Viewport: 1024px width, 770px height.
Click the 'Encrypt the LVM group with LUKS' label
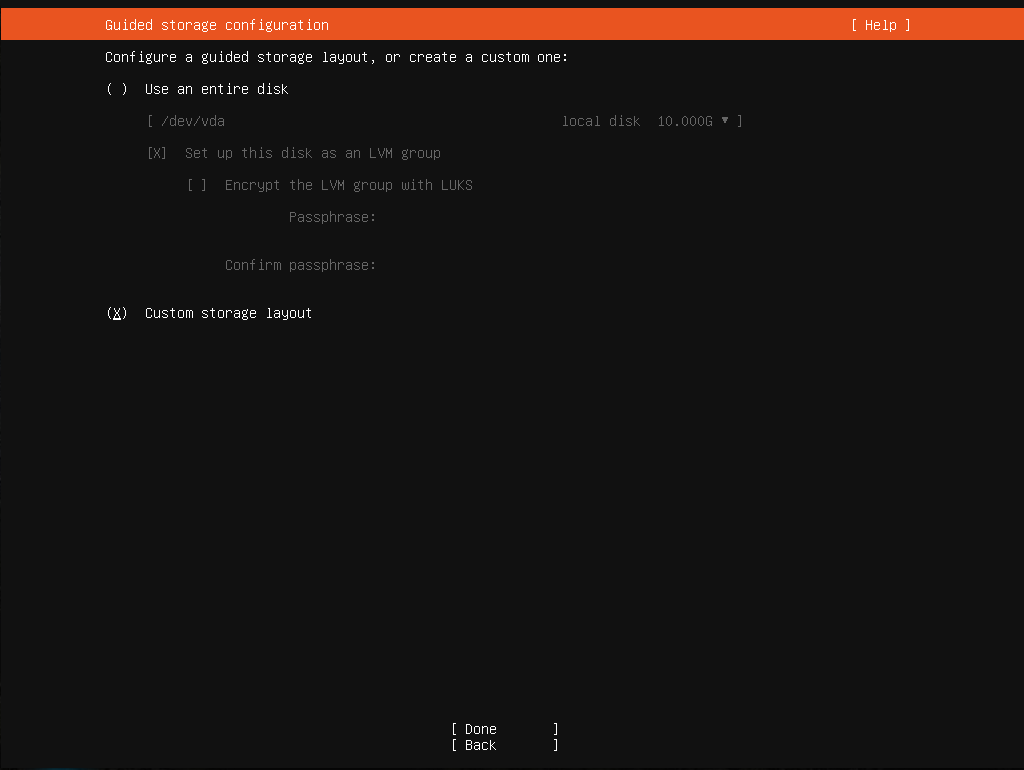(x=348, y=185)
